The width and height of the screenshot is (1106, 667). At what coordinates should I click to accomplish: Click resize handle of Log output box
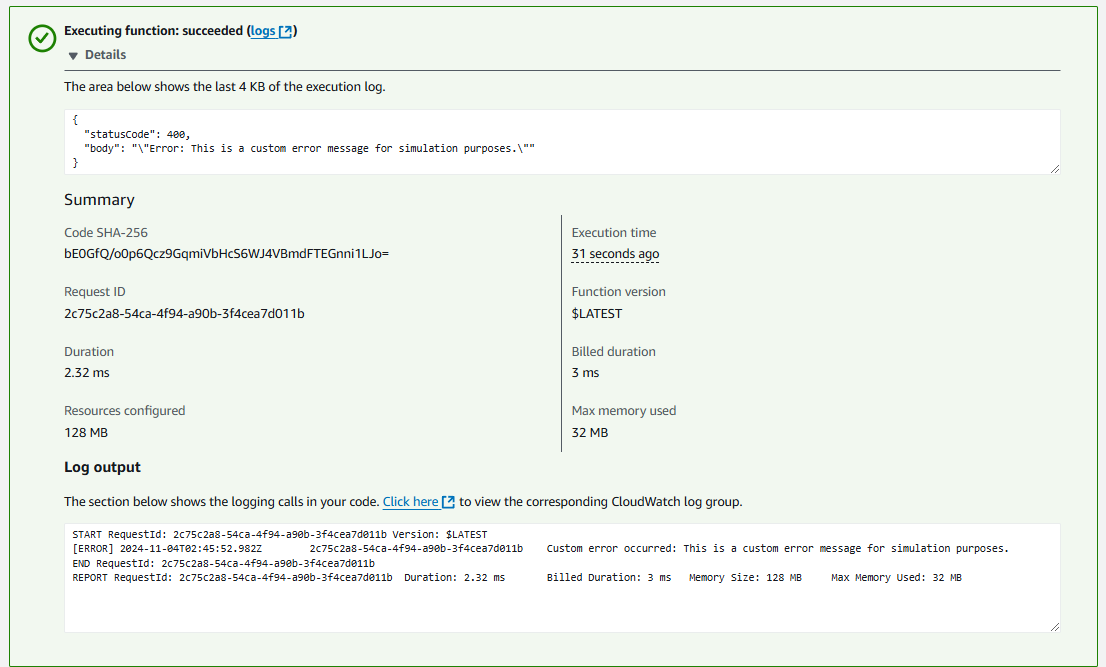(x=1054, y=626)
